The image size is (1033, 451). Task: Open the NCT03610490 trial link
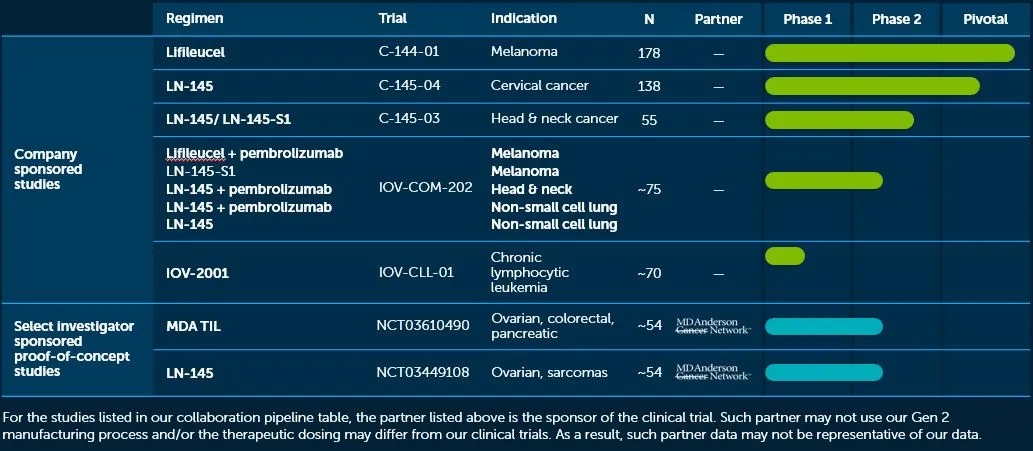coord(422,326)
